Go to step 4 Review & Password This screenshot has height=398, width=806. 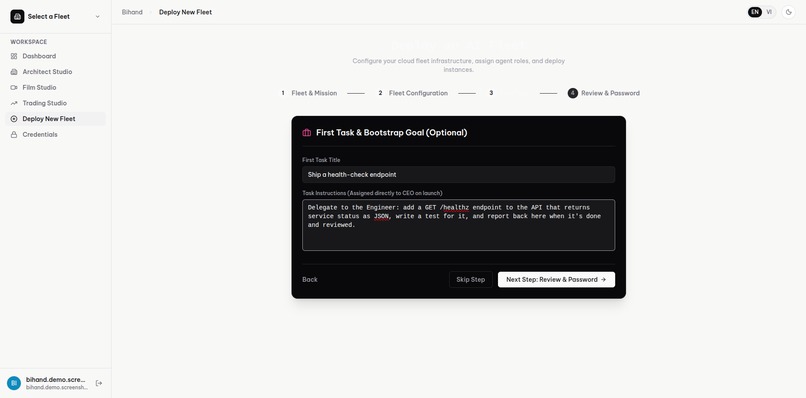coord(603,93)
